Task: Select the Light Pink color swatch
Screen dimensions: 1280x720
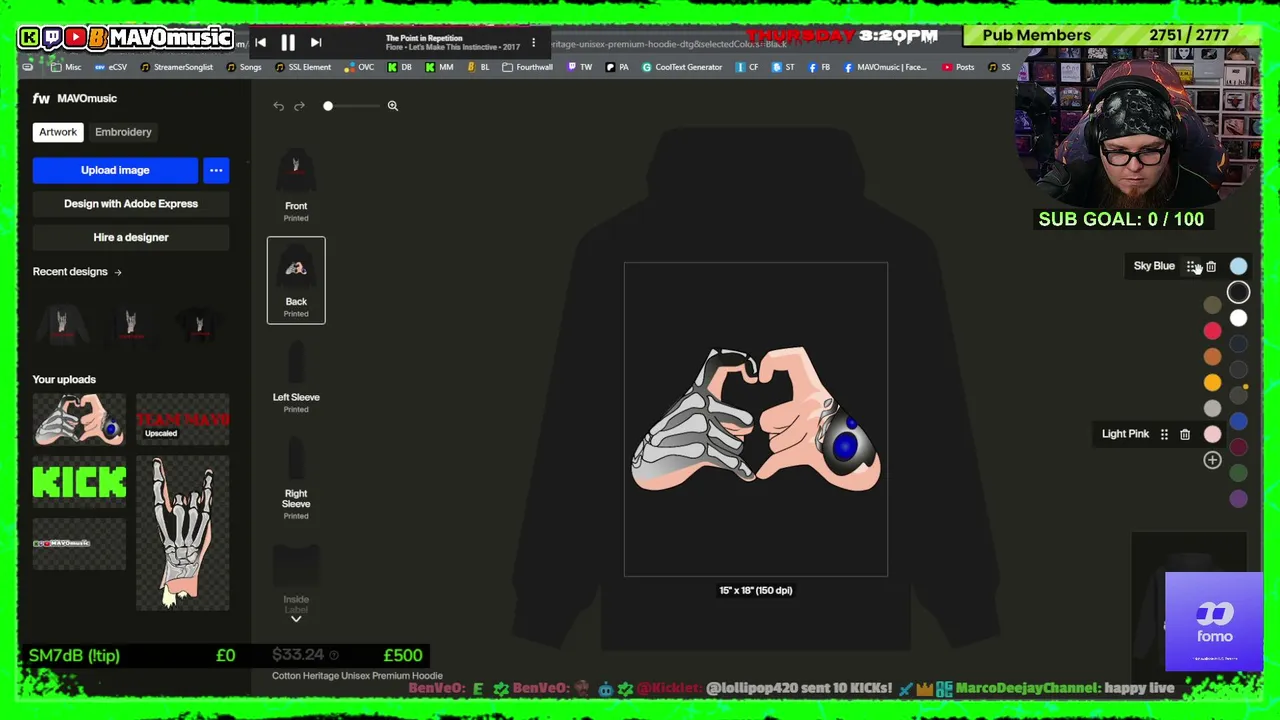Action: click(x=1212, y=434)
